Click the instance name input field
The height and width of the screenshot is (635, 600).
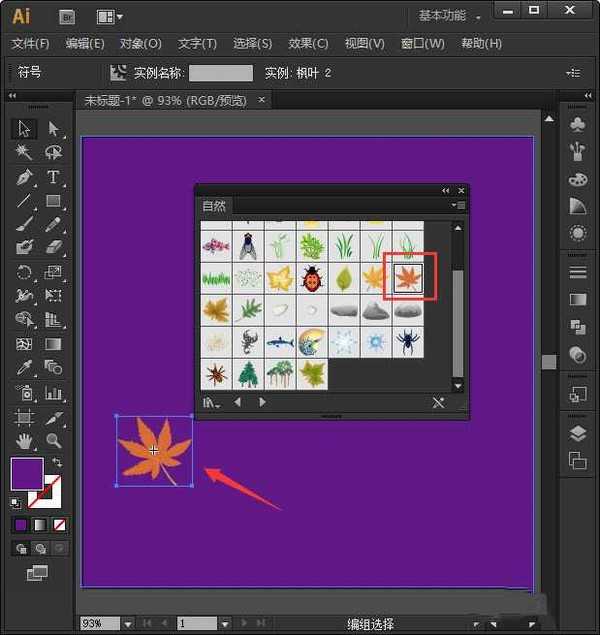(221, 73)
